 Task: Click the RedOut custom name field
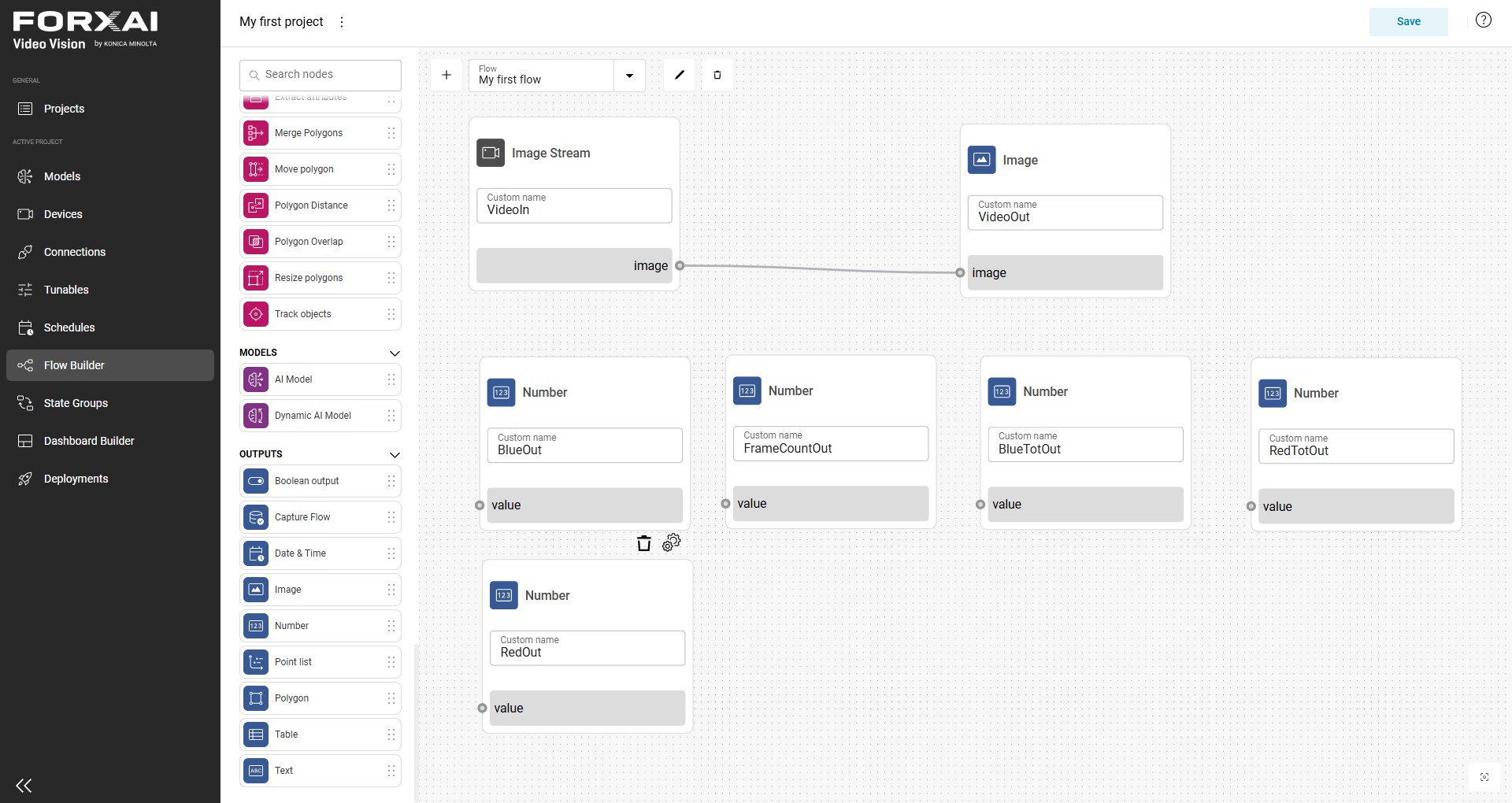click(x=587, y=648)
